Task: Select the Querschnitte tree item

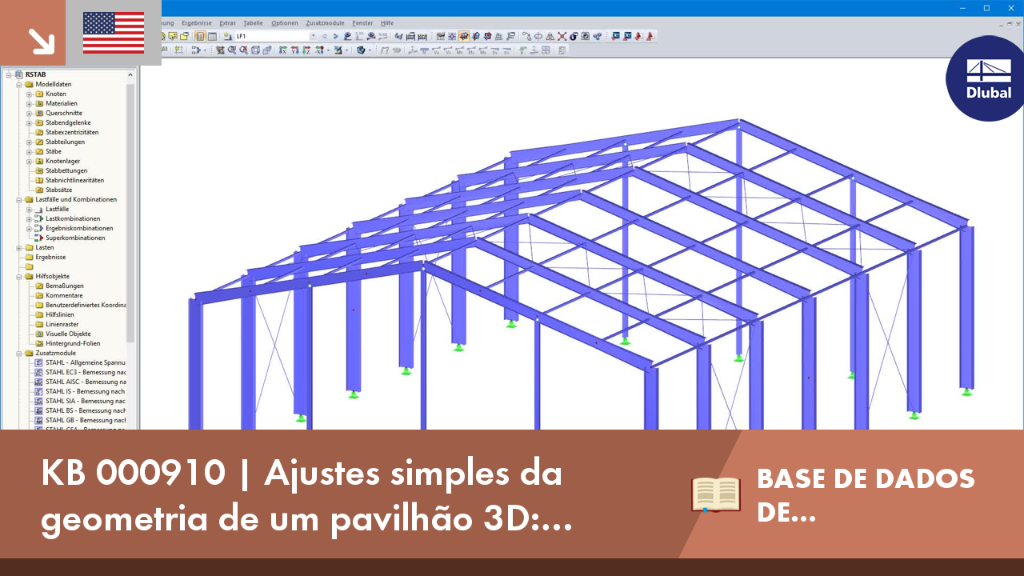Action: [63, 113]
